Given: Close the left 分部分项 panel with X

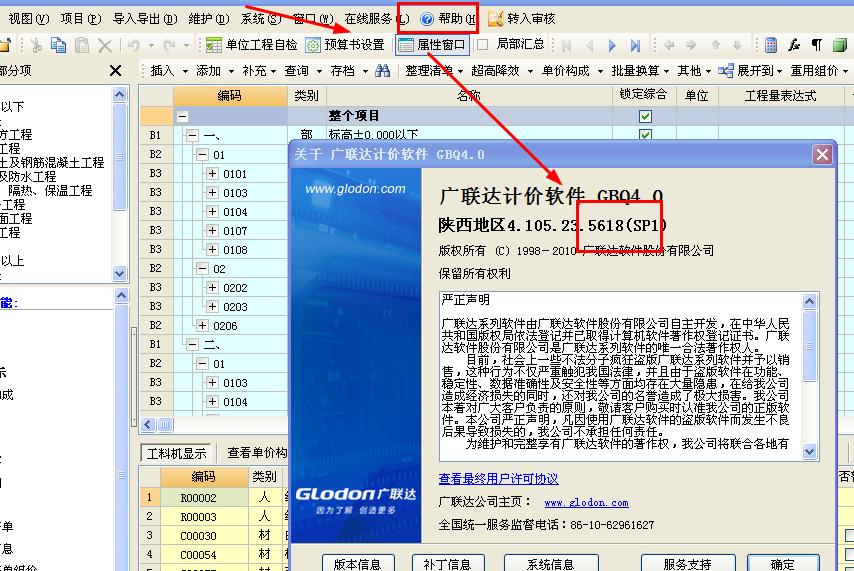Looking at the screenshot, I should click(115, 70).
